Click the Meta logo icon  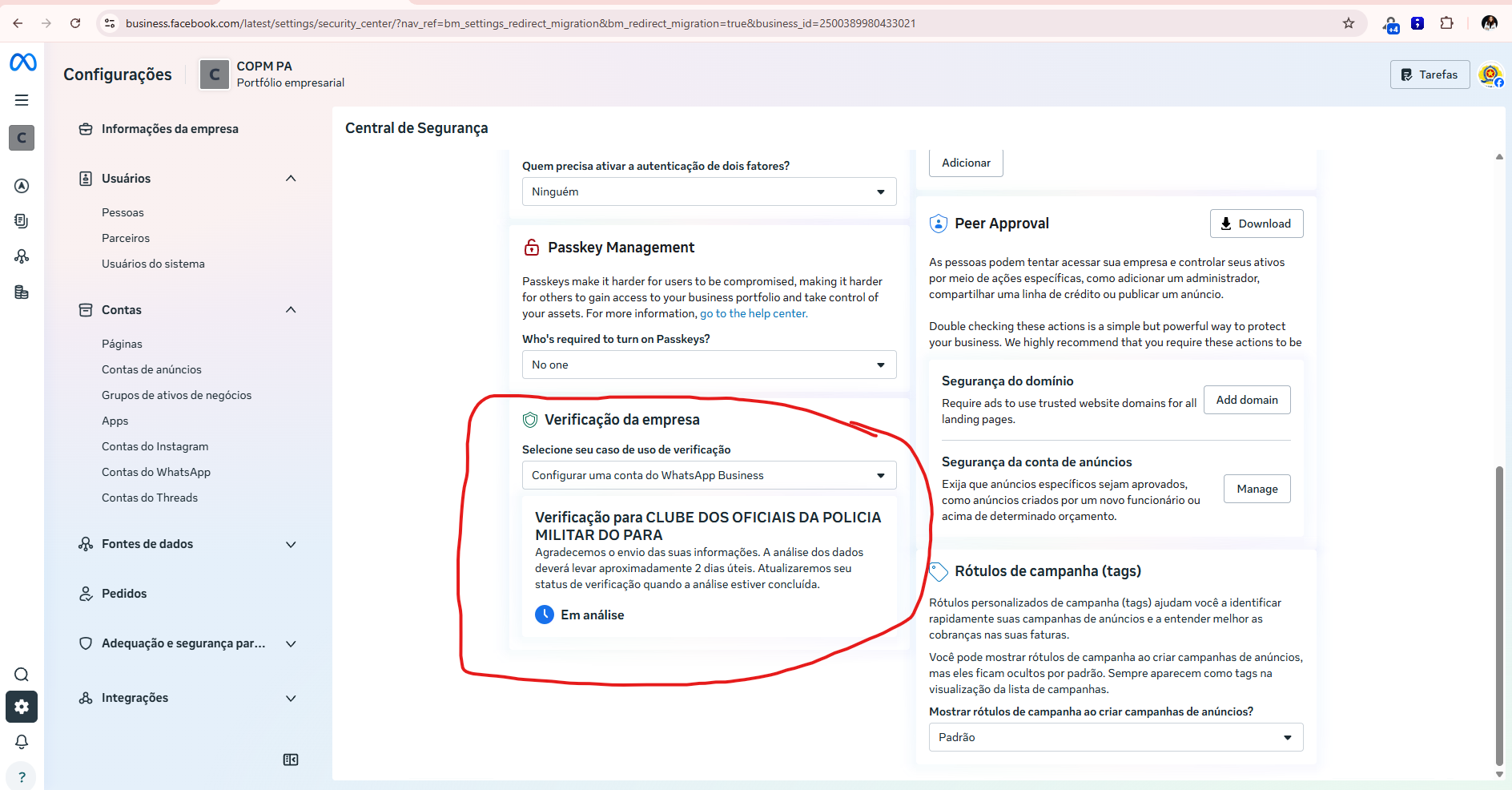[22, 62]
